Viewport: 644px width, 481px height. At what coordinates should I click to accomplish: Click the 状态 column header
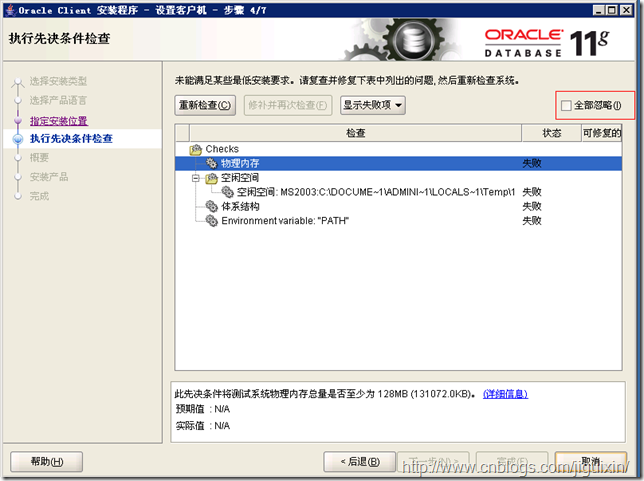pyautogui.click(x=552, y=133)
